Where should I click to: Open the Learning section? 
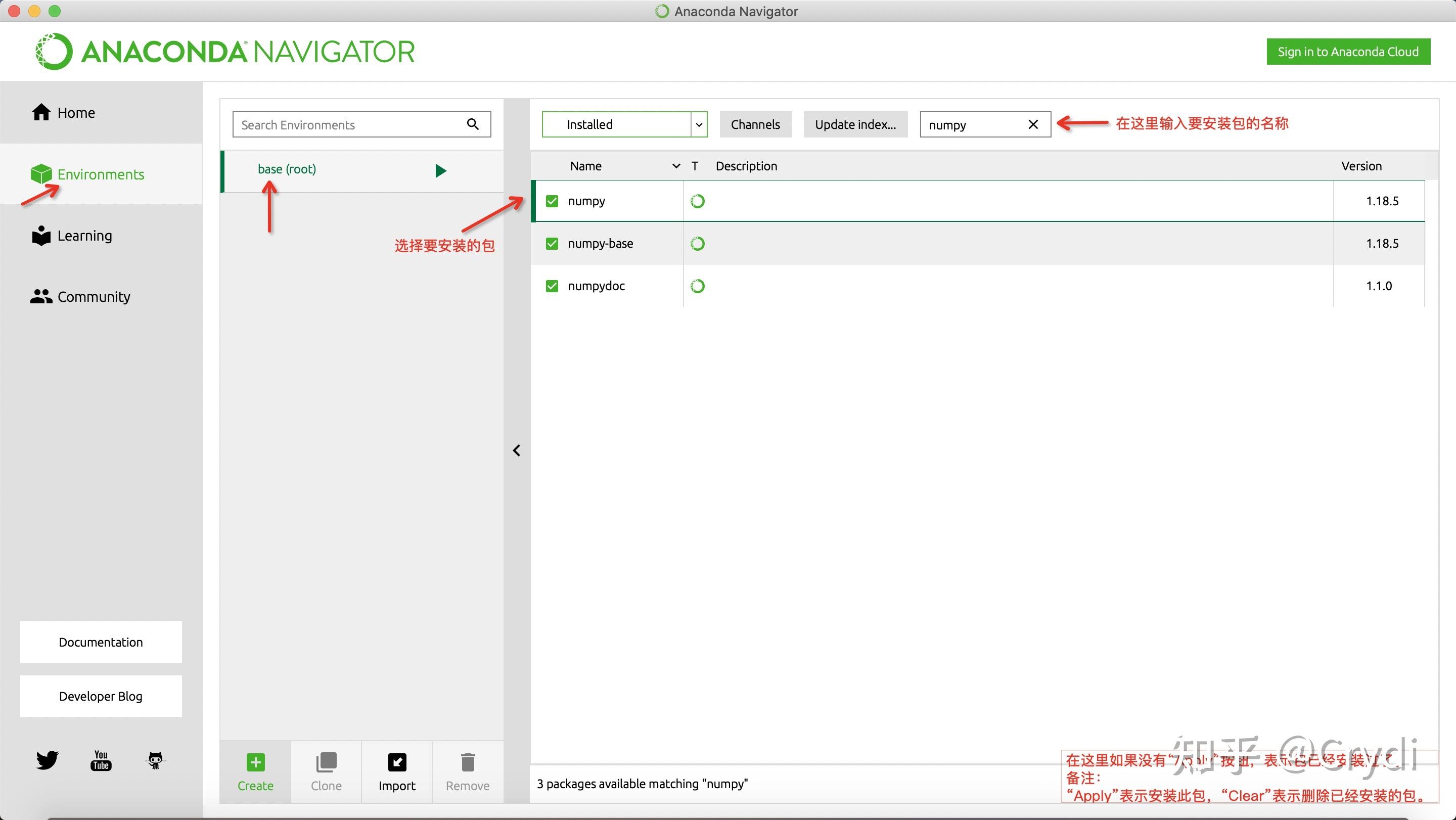click(101, 236)
